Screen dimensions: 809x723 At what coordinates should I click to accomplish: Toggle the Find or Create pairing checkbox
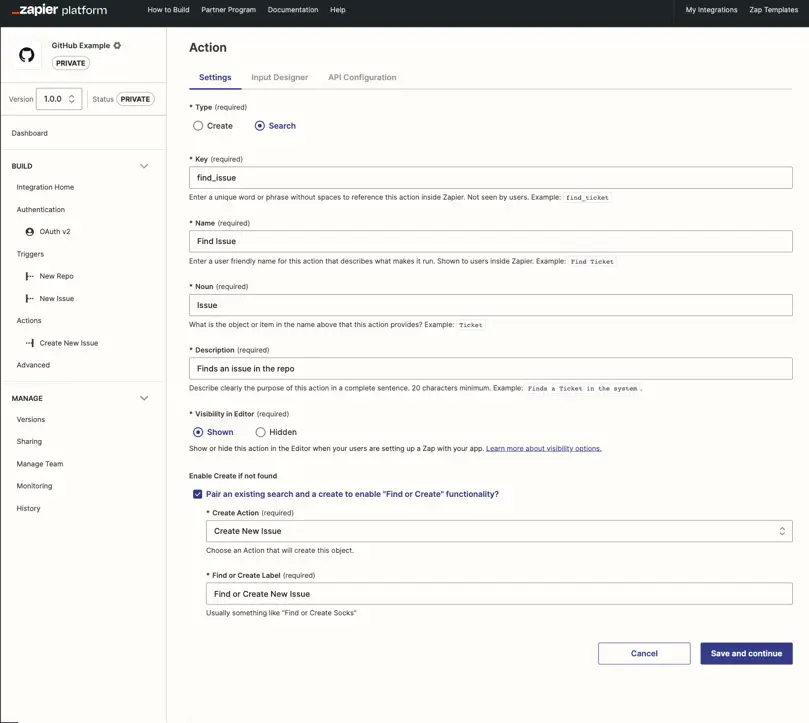[198, 494]
